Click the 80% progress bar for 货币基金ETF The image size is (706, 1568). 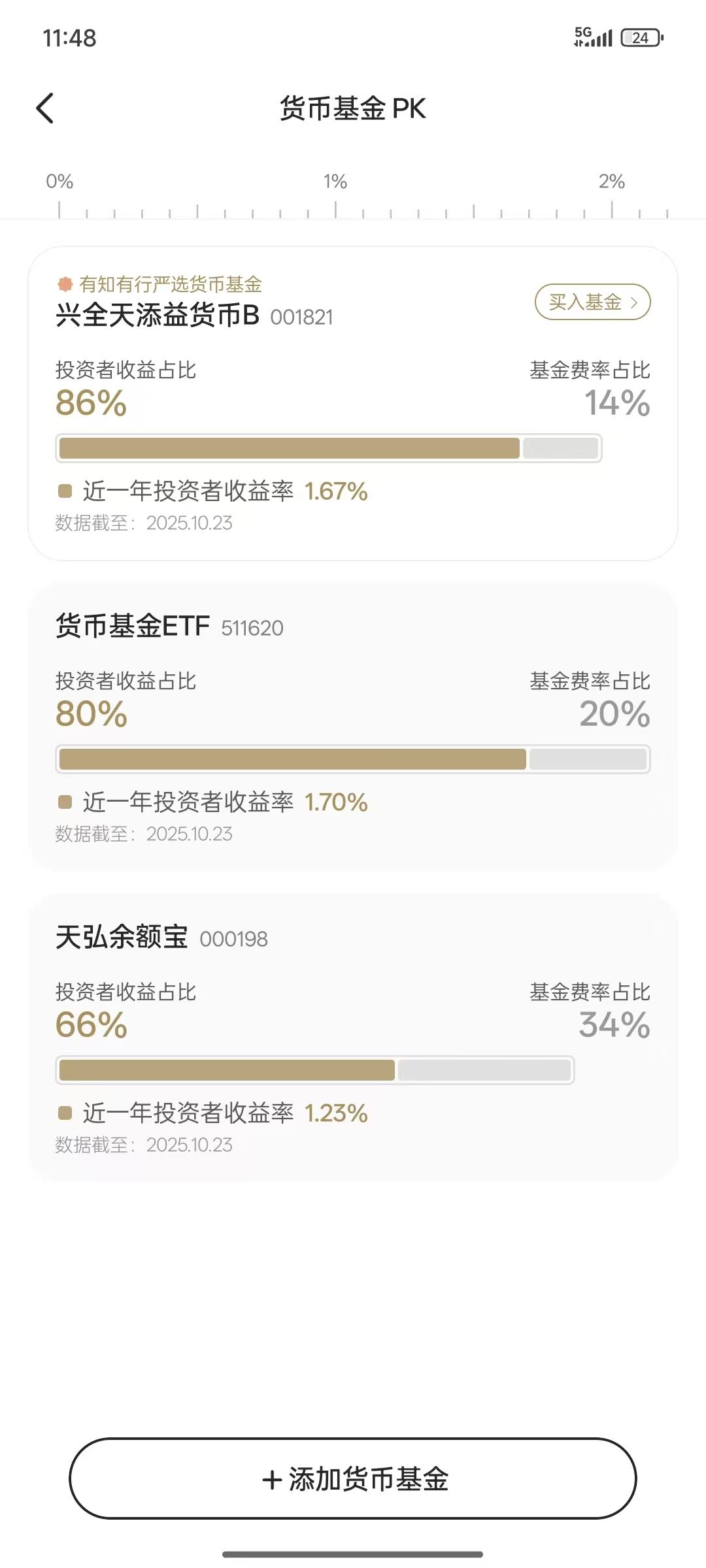(292, 759)
